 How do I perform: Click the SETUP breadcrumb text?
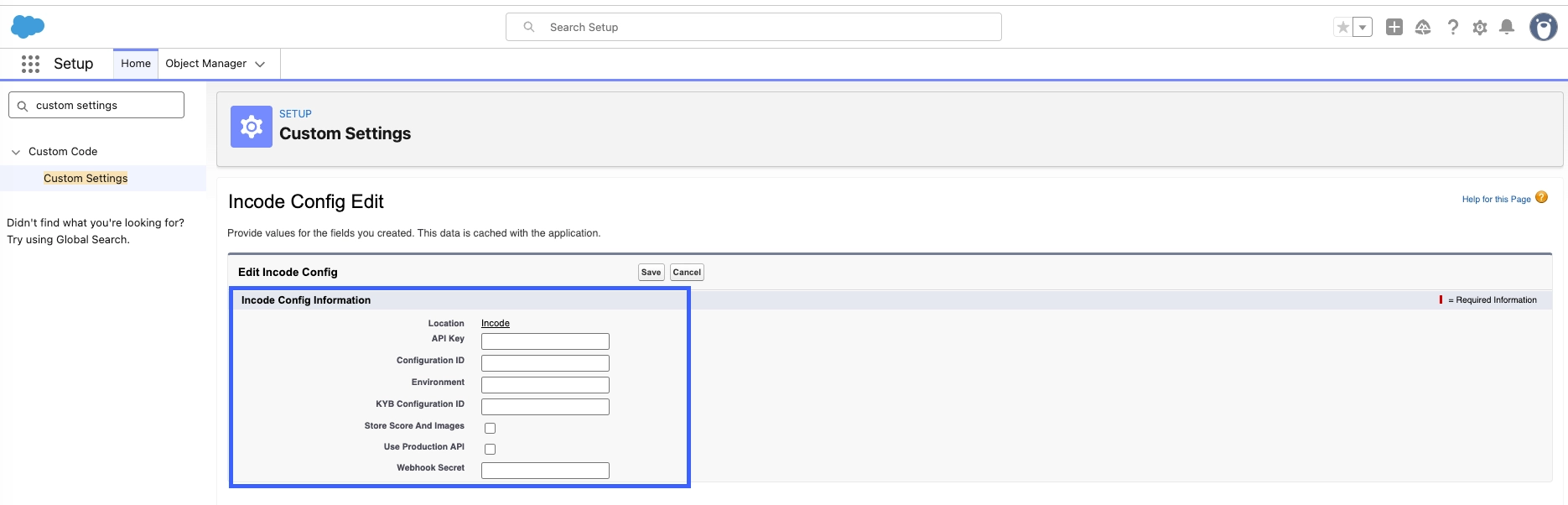(295, 114)
